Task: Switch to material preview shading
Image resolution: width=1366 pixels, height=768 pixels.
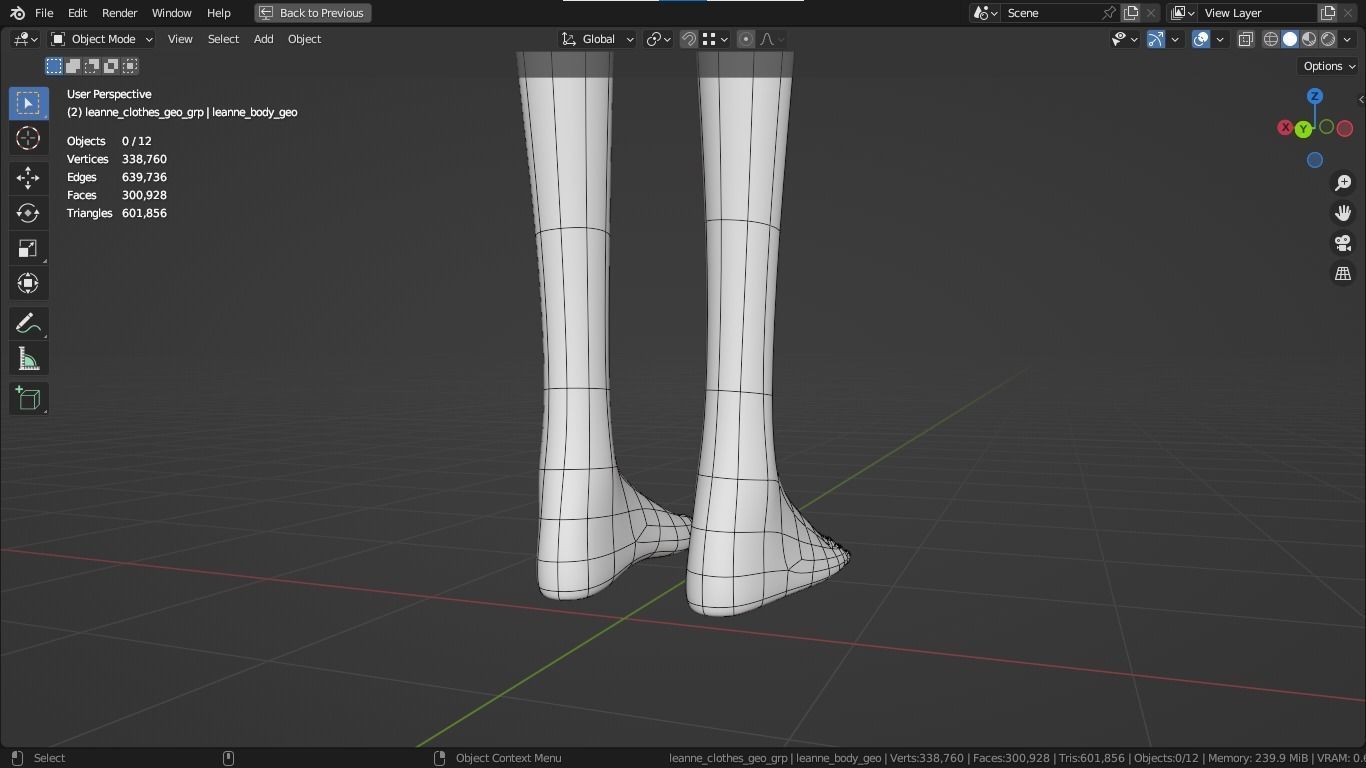Action: coord(1309,39)
